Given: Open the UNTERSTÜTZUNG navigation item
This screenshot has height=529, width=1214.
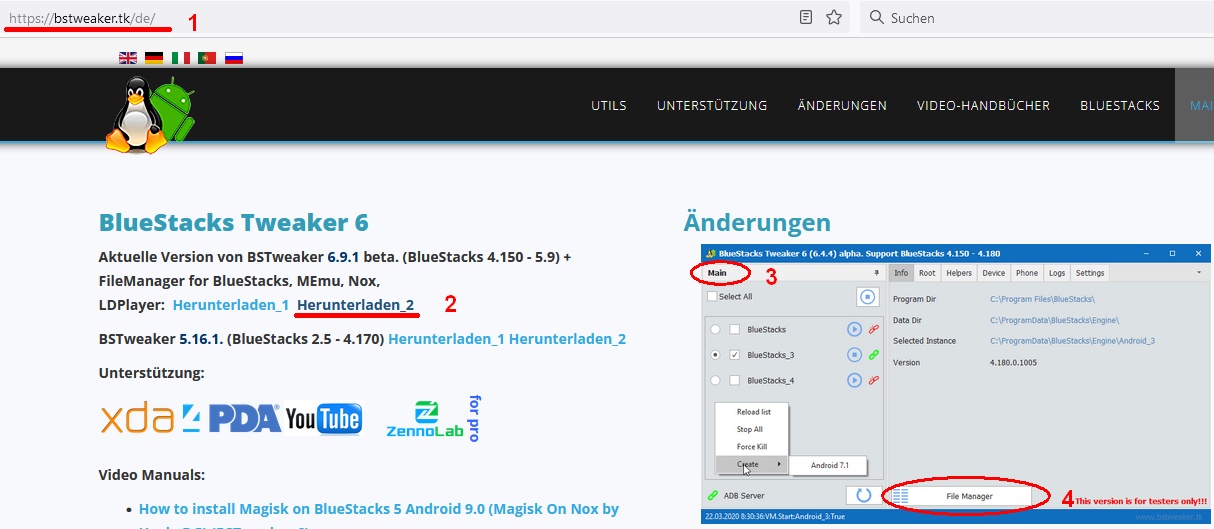Looking at the screenshot, I should [x=712, y=105].
